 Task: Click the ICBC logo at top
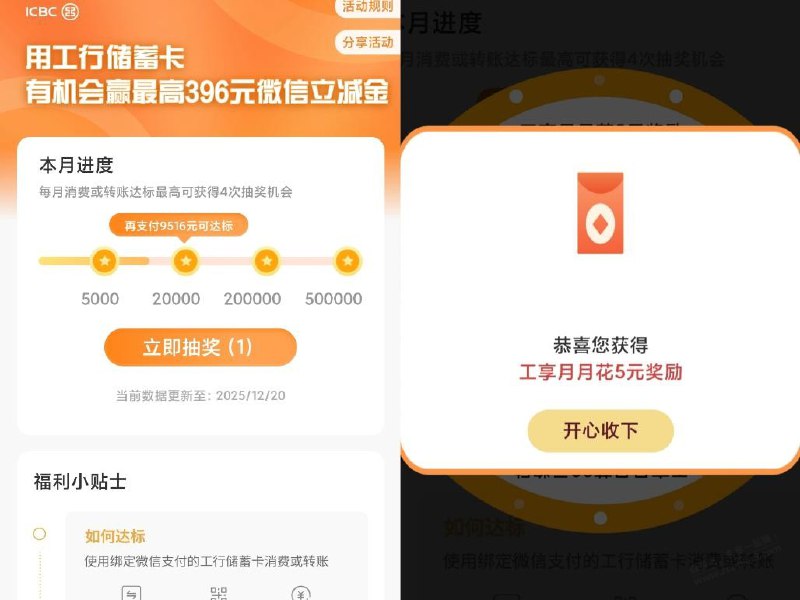(x=52, y=11)
